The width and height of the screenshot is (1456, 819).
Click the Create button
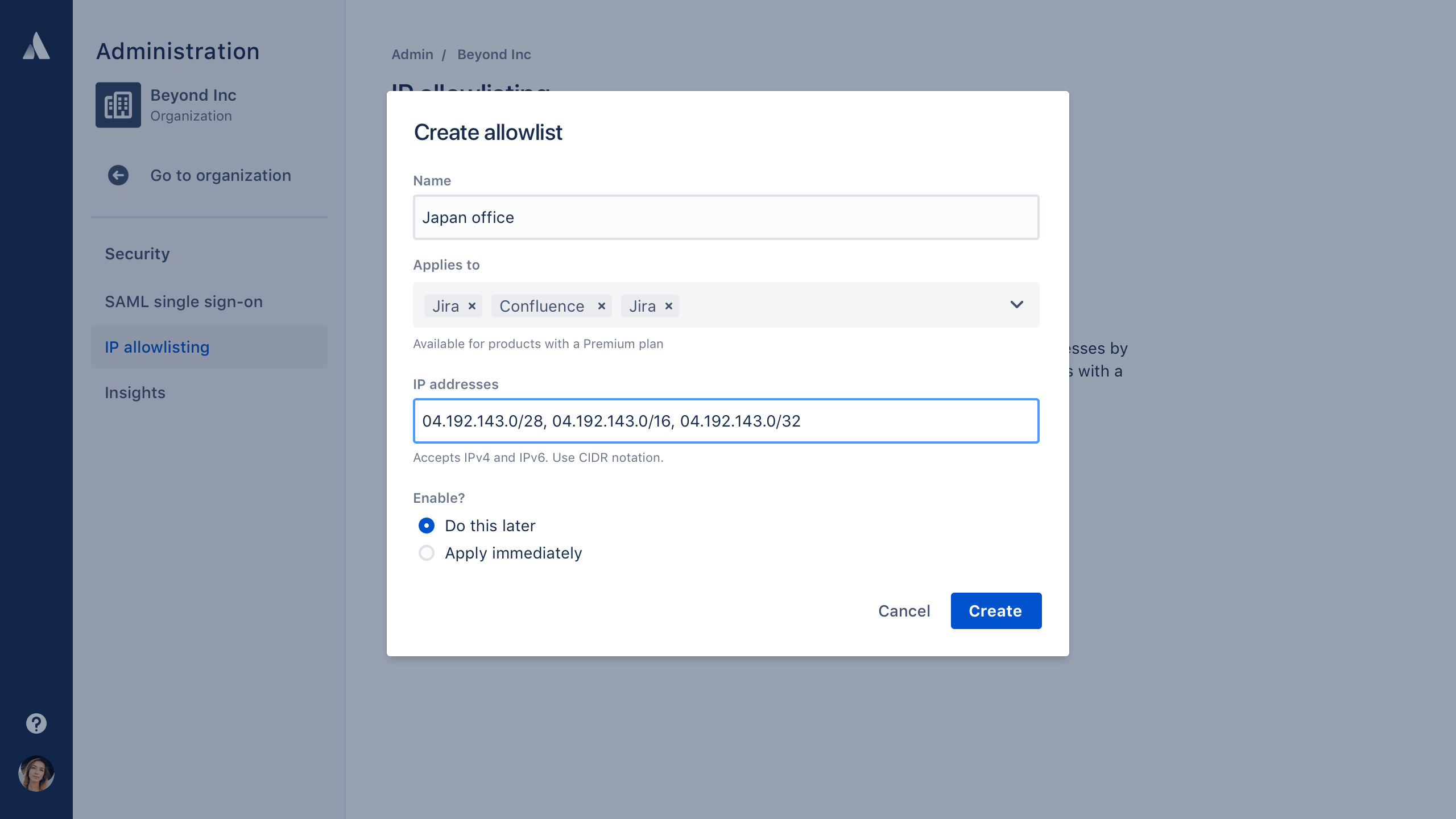click(995, 611)
